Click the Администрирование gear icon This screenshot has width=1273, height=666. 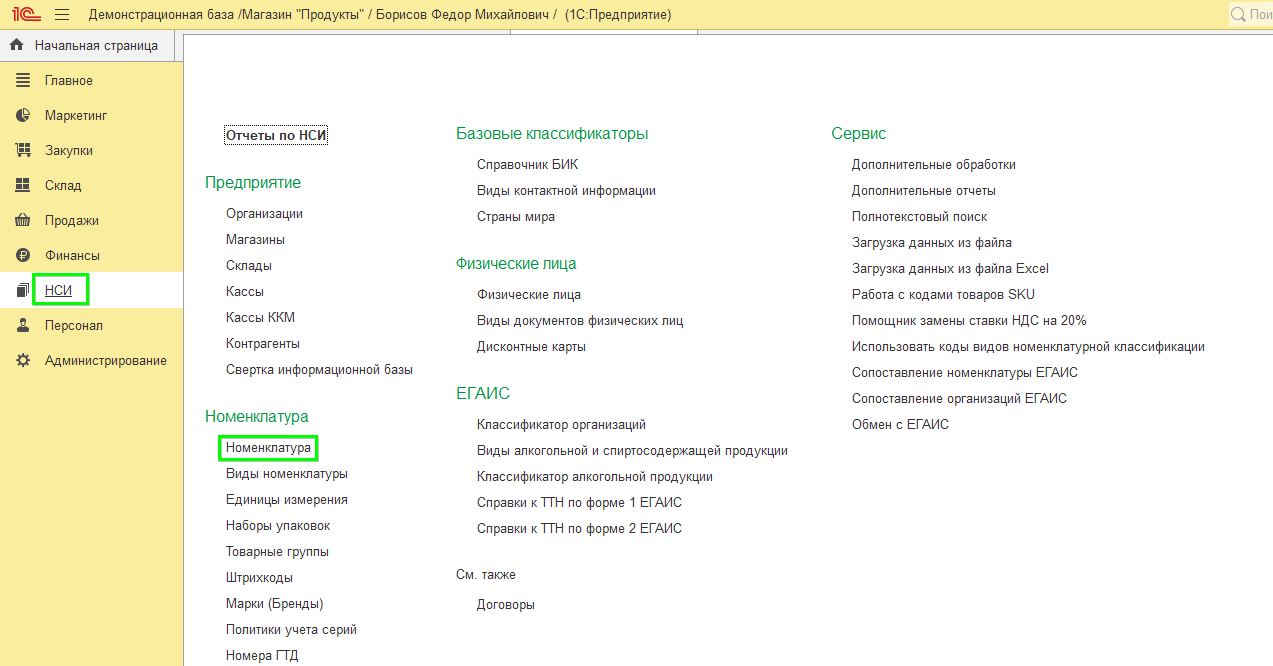coord(23,360)
